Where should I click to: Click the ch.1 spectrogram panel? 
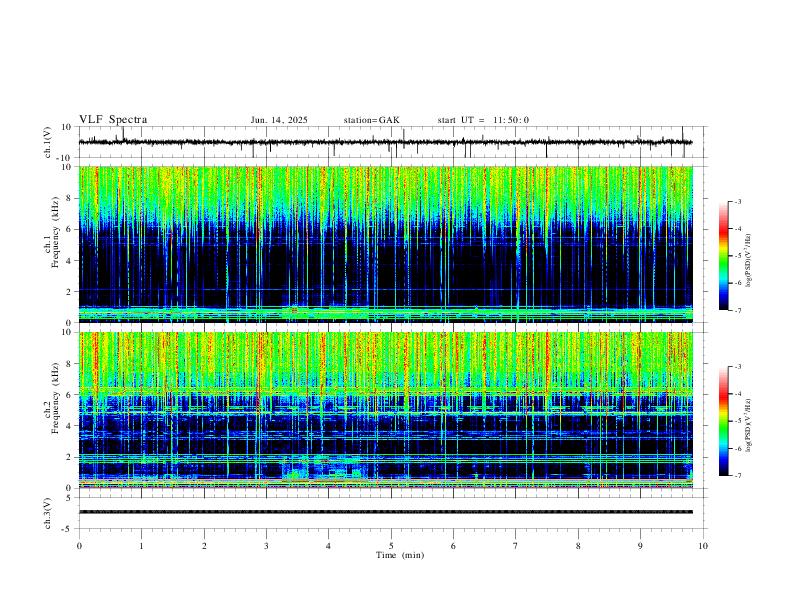(x=385, y=244)
